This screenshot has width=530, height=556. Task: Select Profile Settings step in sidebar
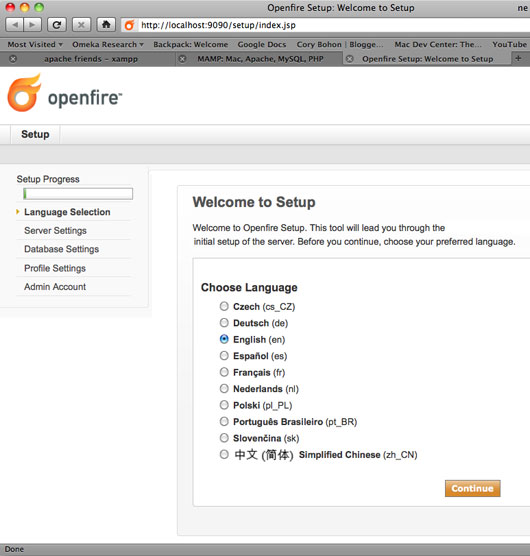(55, 268)
